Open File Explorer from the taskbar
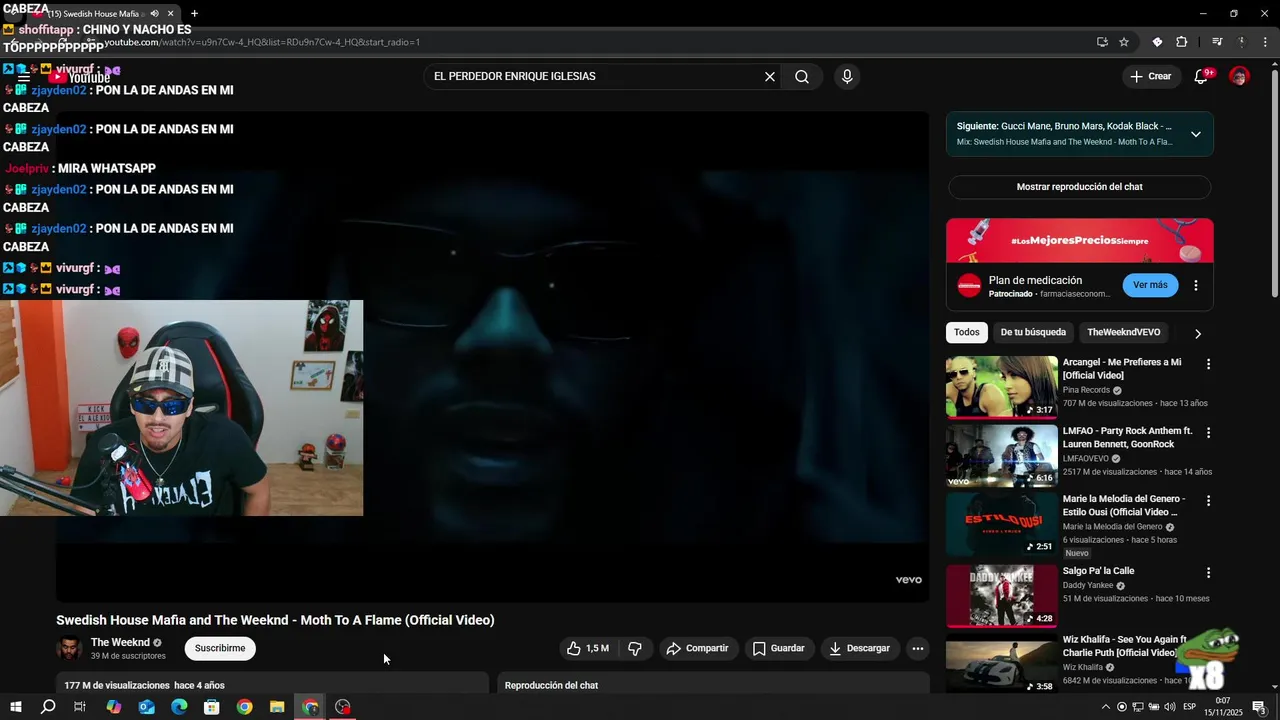 pyautogui.click(x=277, y=707)
